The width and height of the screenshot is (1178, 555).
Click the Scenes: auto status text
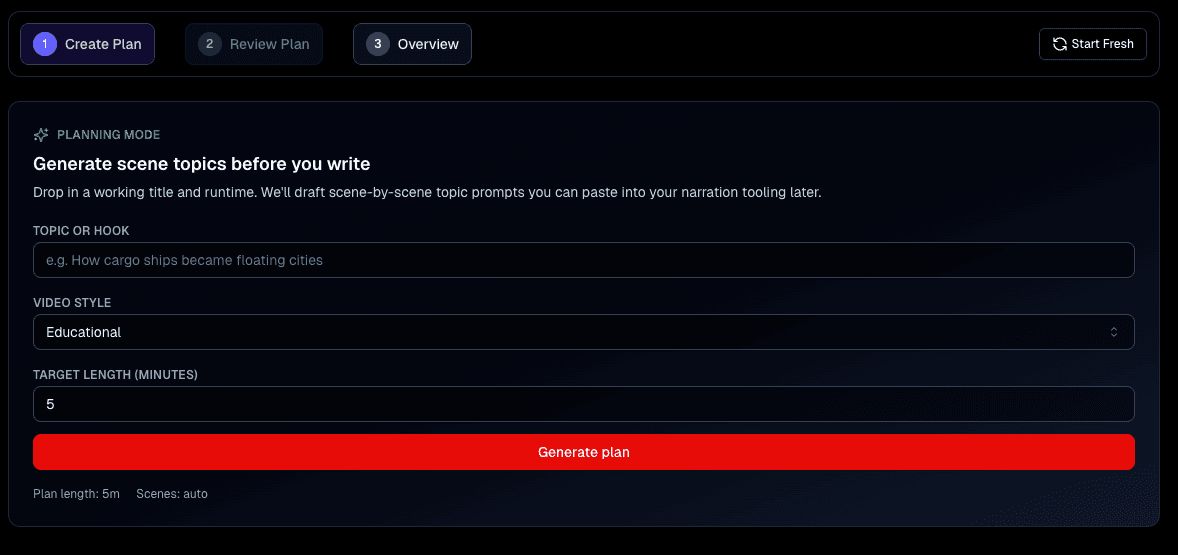(x=172, y=494)
